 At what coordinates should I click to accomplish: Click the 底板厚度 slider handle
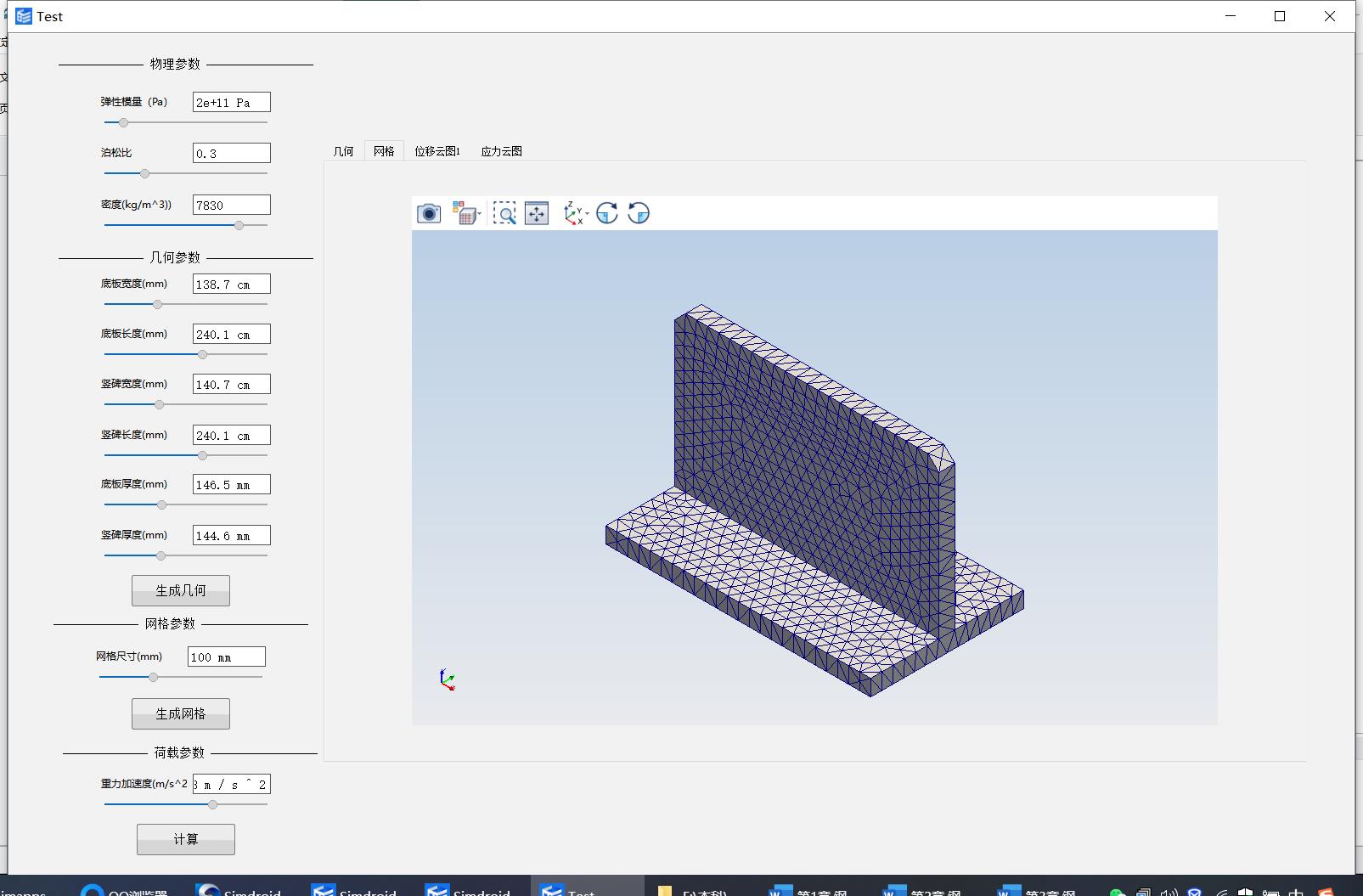[x=161, y=504]
